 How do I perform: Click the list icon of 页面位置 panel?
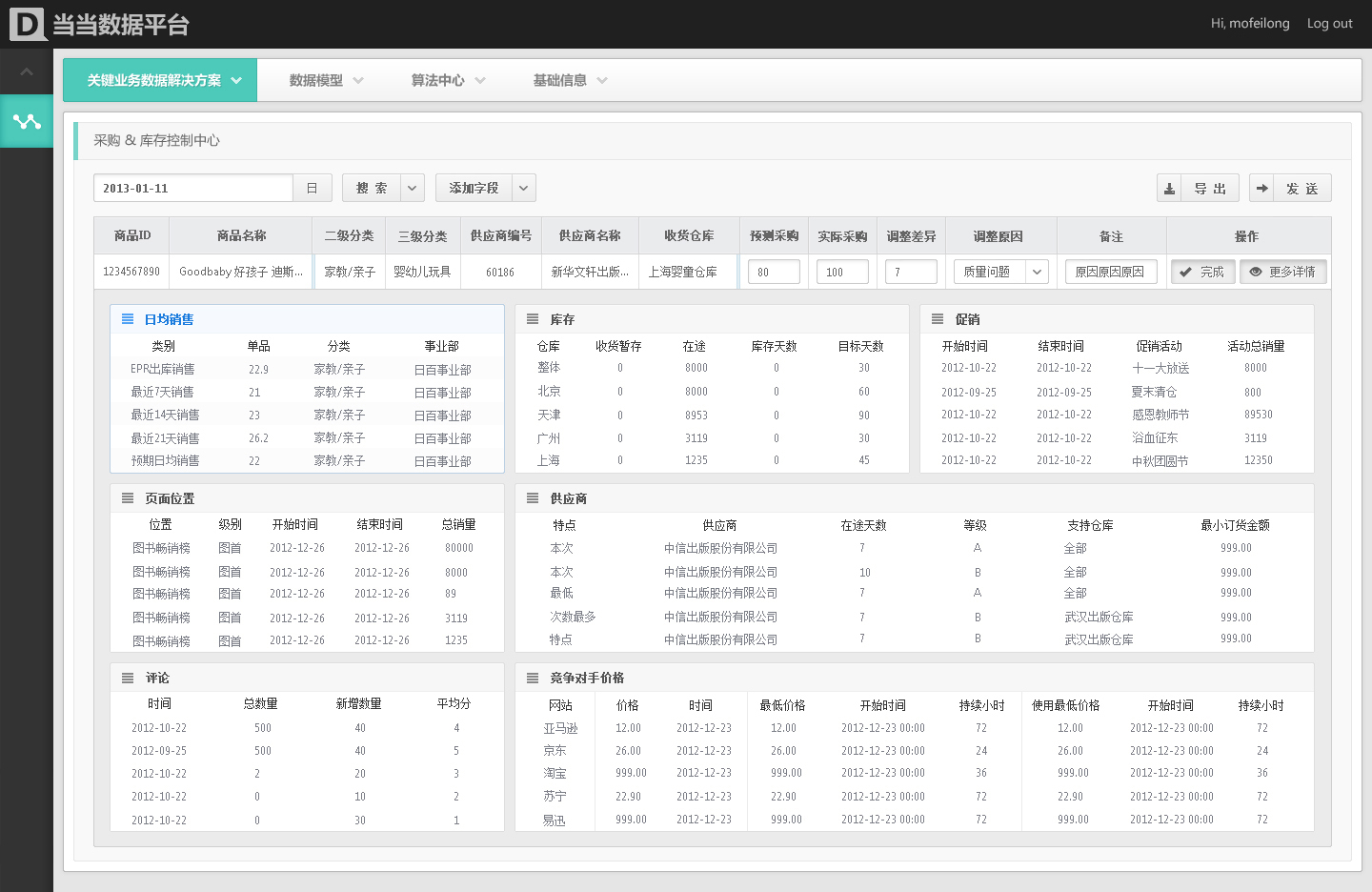(128, 498)
